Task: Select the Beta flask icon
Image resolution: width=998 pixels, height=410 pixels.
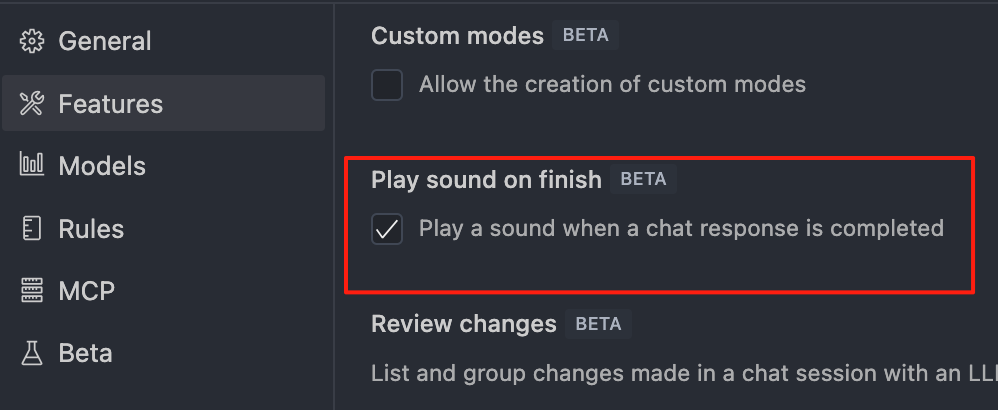Action: 32,353
